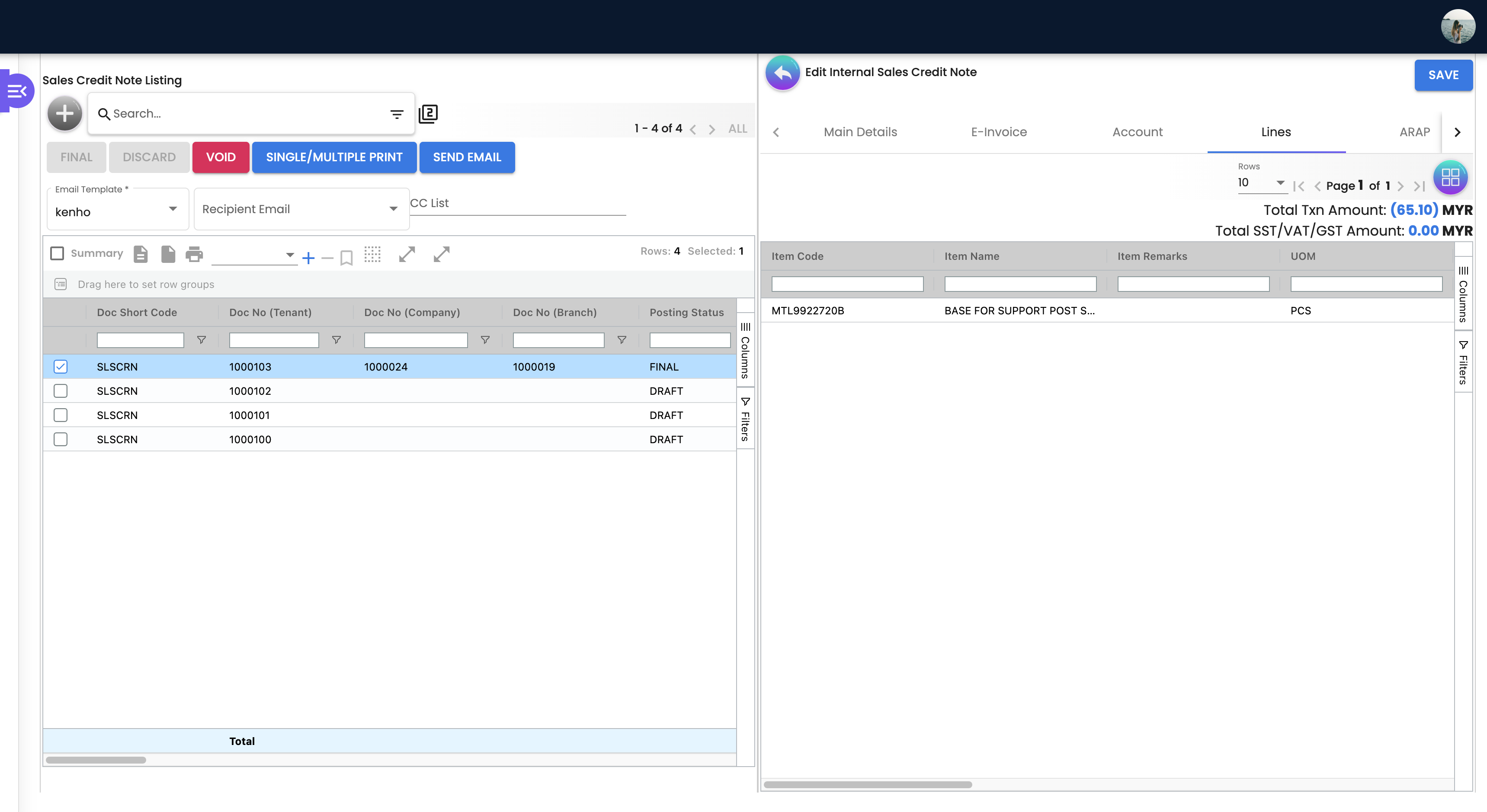Viewport: 1487px width, 812px height.
Task: Remove the saved grid view with minus
Action: [327, 258]
